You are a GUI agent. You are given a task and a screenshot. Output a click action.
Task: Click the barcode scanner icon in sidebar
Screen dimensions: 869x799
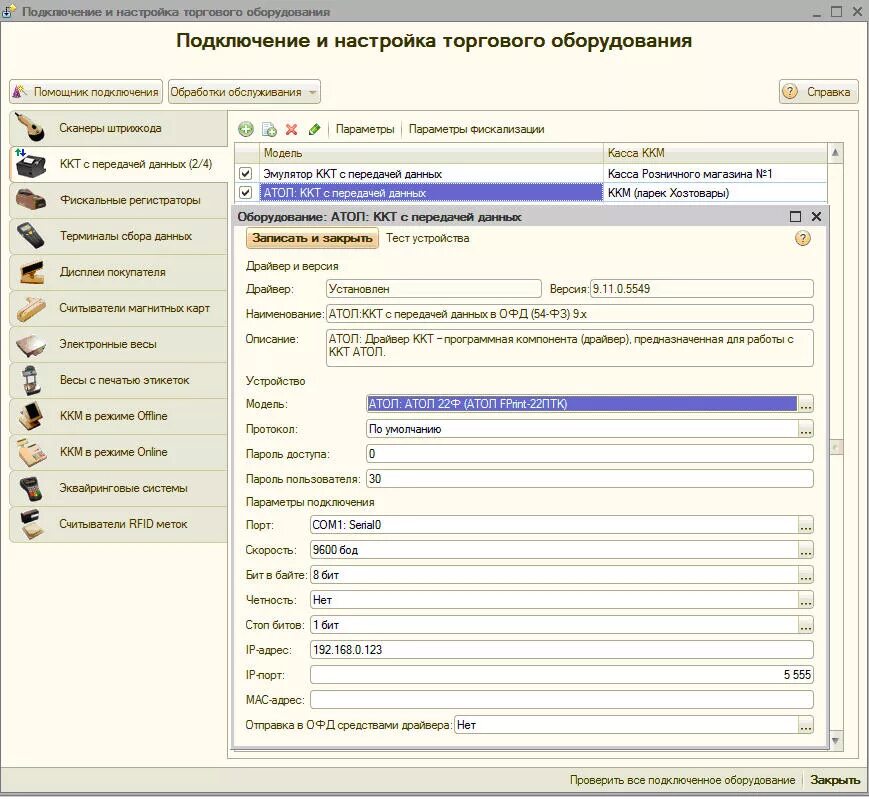pyautogui.click(x=31, y=127)
